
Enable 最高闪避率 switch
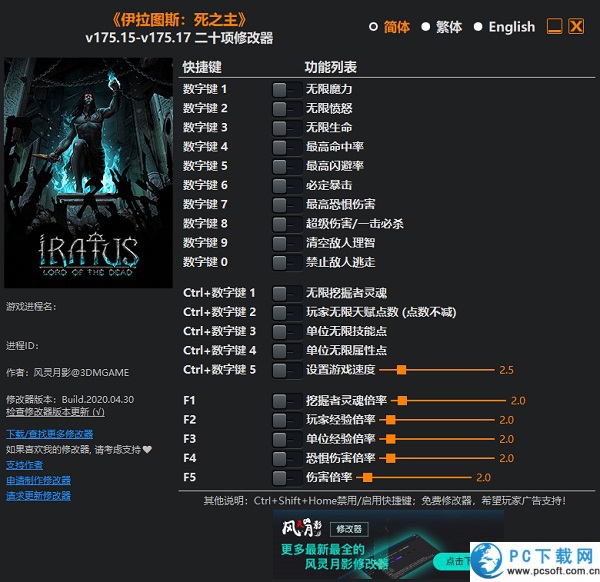(287, 167)
